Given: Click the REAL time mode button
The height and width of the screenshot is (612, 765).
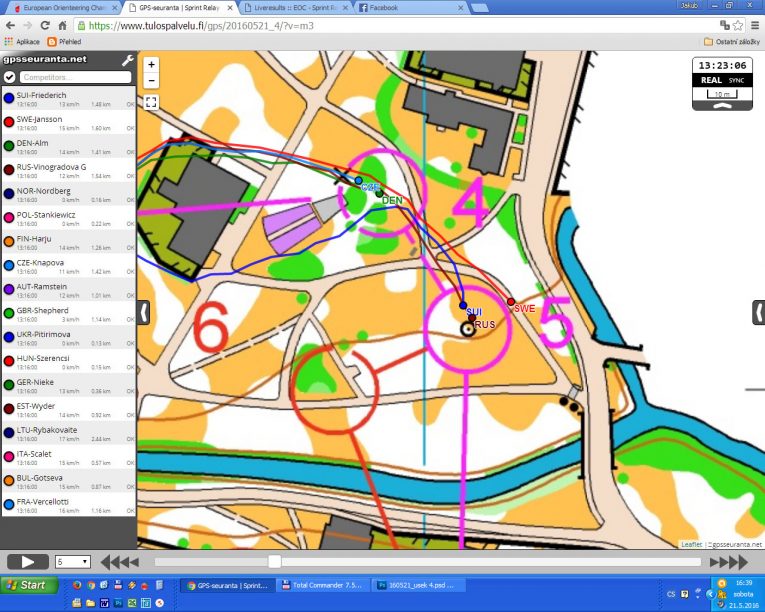Looking at the screenshot, I should [711, 80].
